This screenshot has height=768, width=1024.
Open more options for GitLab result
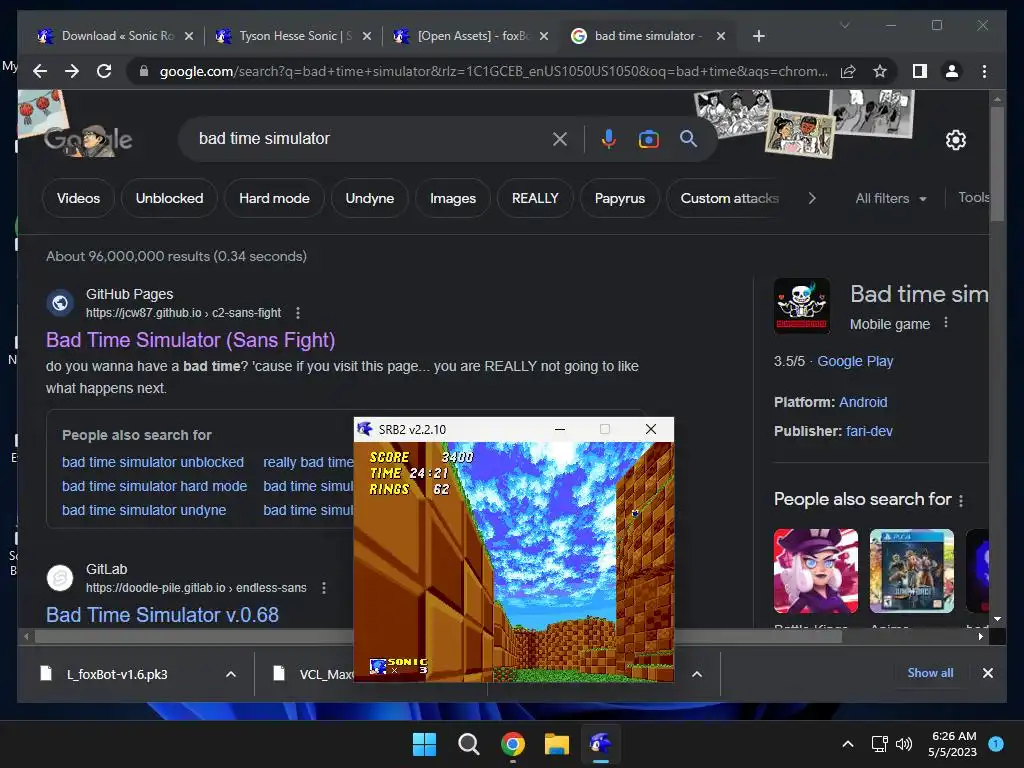point(324,588)
